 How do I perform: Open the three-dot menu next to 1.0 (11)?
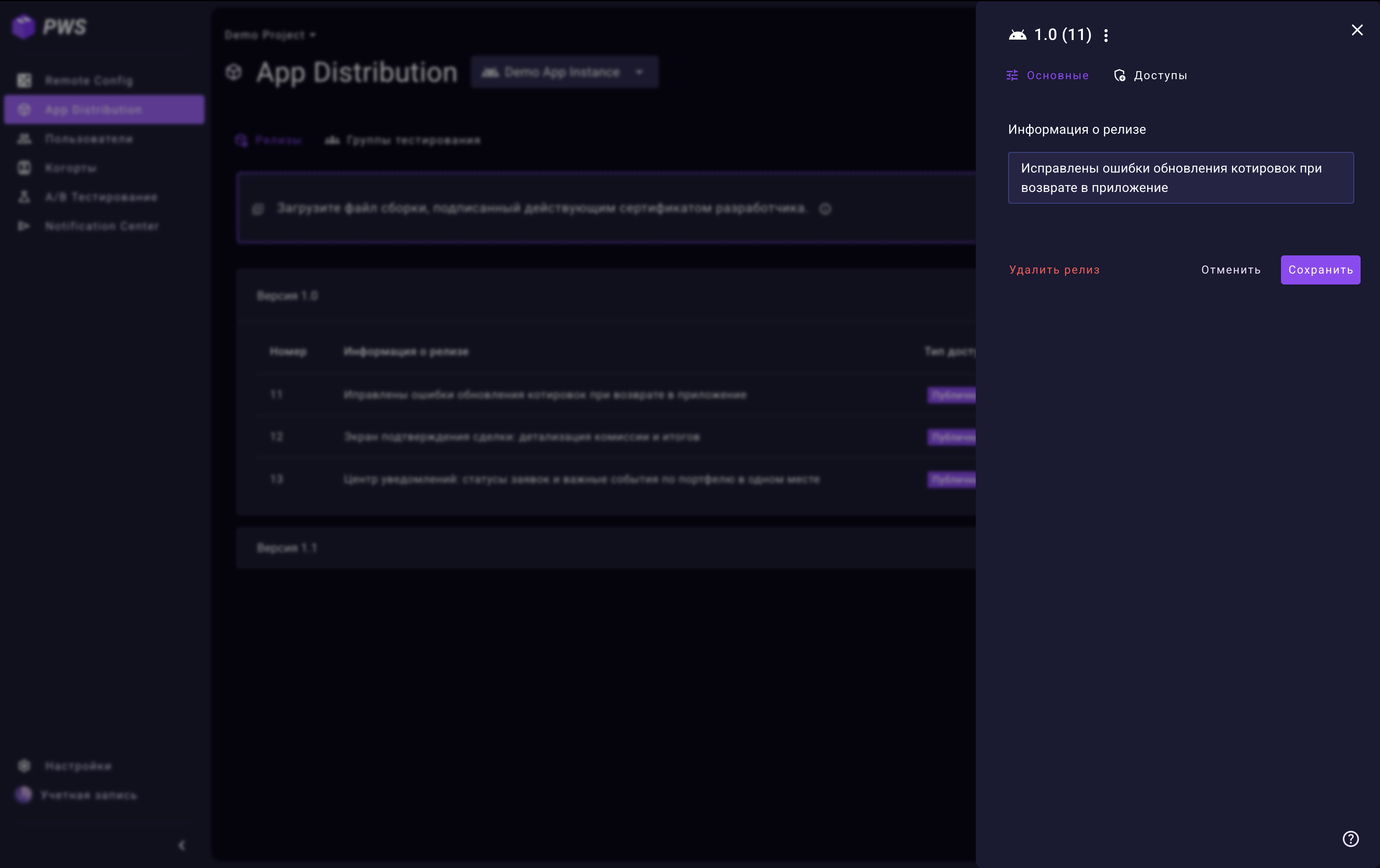click(1106, 36)
